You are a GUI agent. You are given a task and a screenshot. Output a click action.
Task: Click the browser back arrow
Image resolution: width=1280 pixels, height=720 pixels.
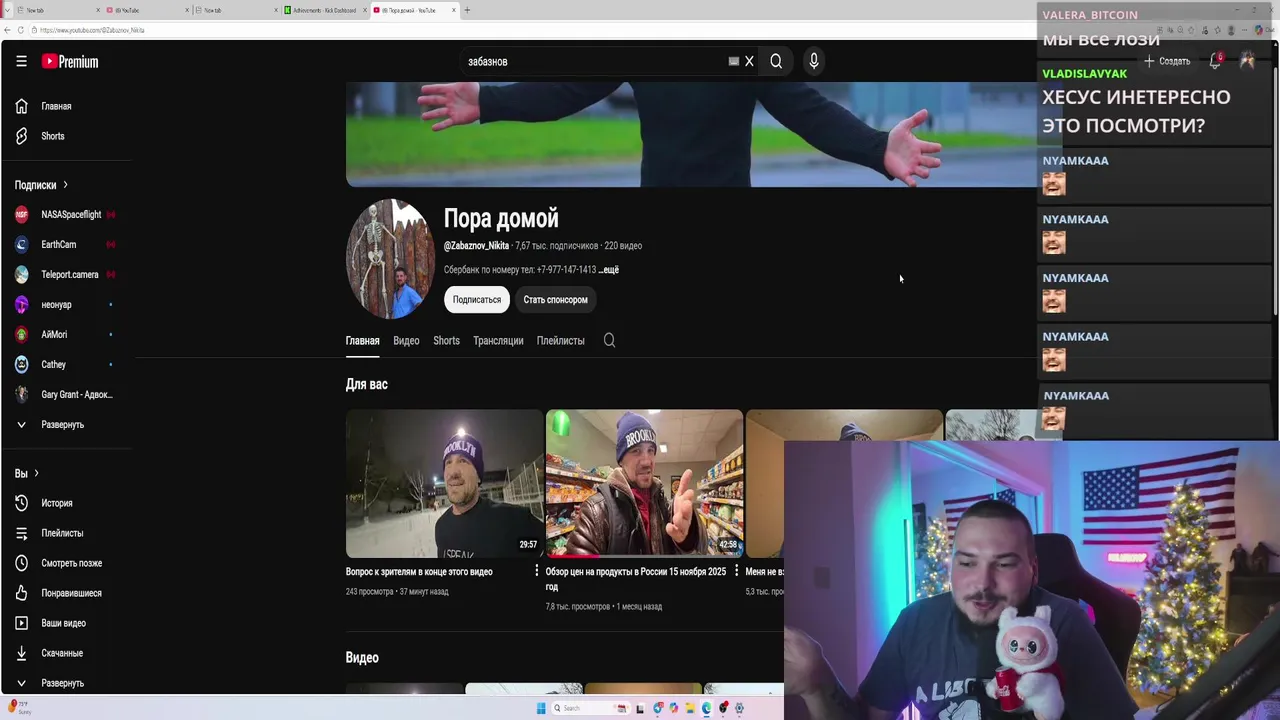[8, 30]
